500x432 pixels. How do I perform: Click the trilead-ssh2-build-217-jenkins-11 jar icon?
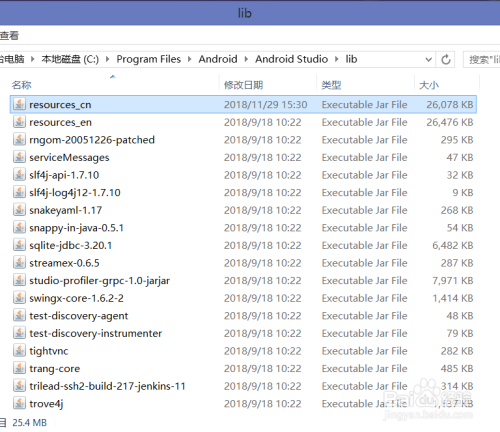(19, 386)
